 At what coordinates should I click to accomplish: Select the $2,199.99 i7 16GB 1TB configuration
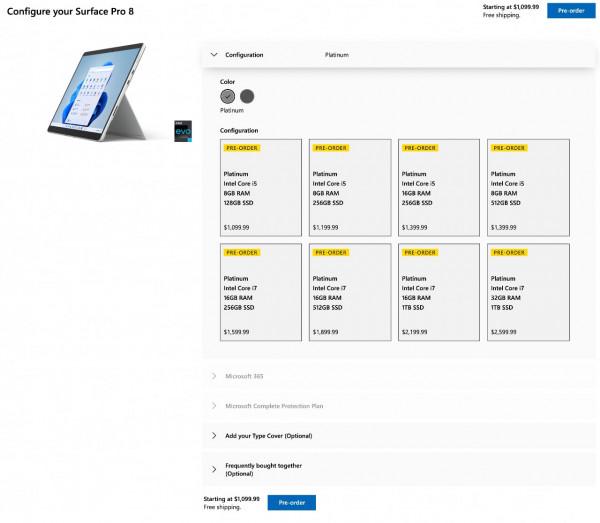click(438, 292)
